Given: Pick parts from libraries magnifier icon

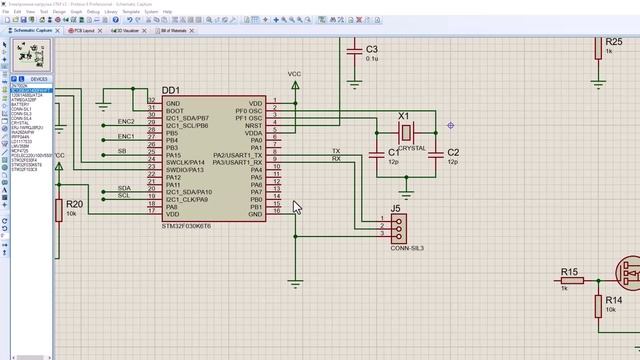Looking at the screenshot, I should pos(209,20).
